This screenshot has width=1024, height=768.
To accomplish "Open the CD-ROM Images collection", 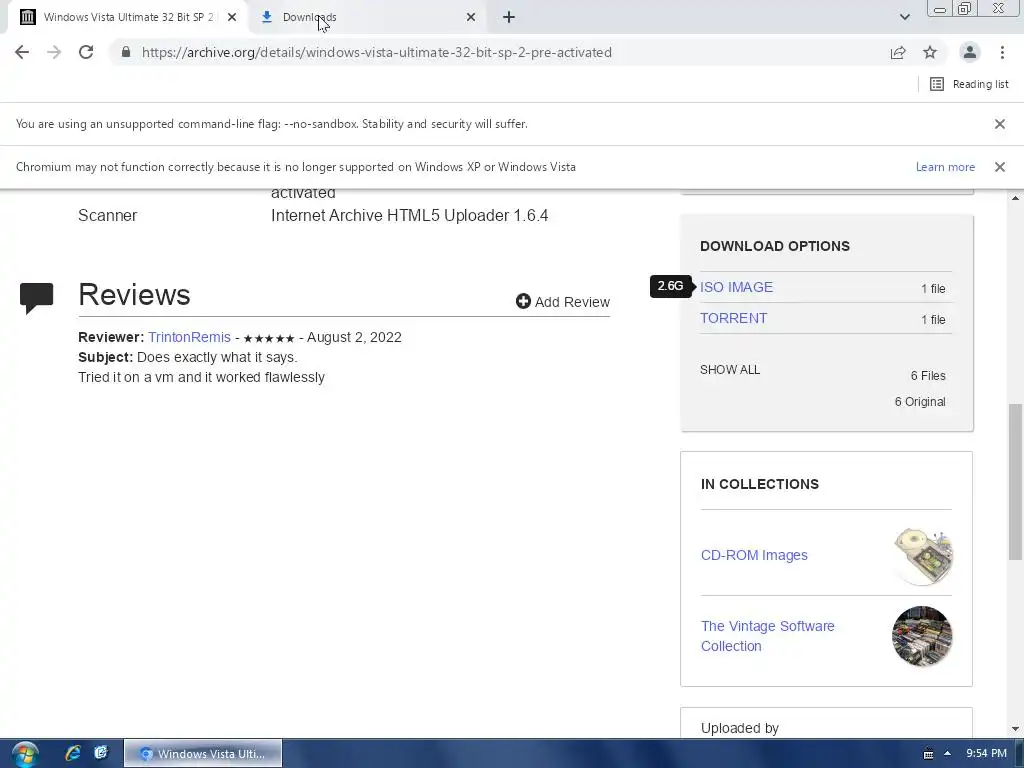I will (754, 555).
